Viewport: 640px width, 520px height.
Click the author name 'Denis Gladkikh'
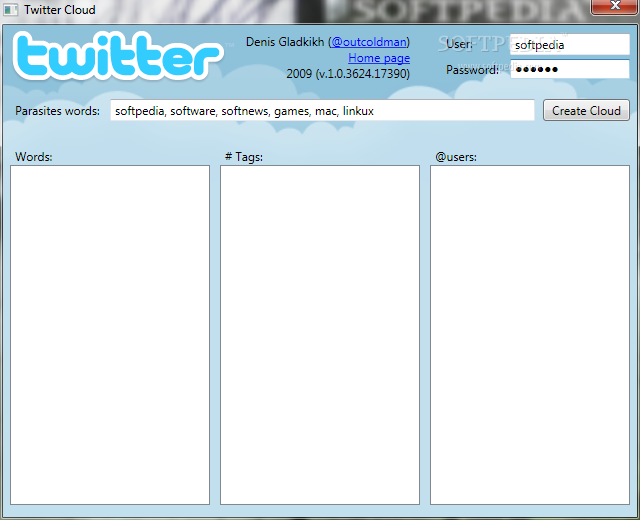point(285,42)
